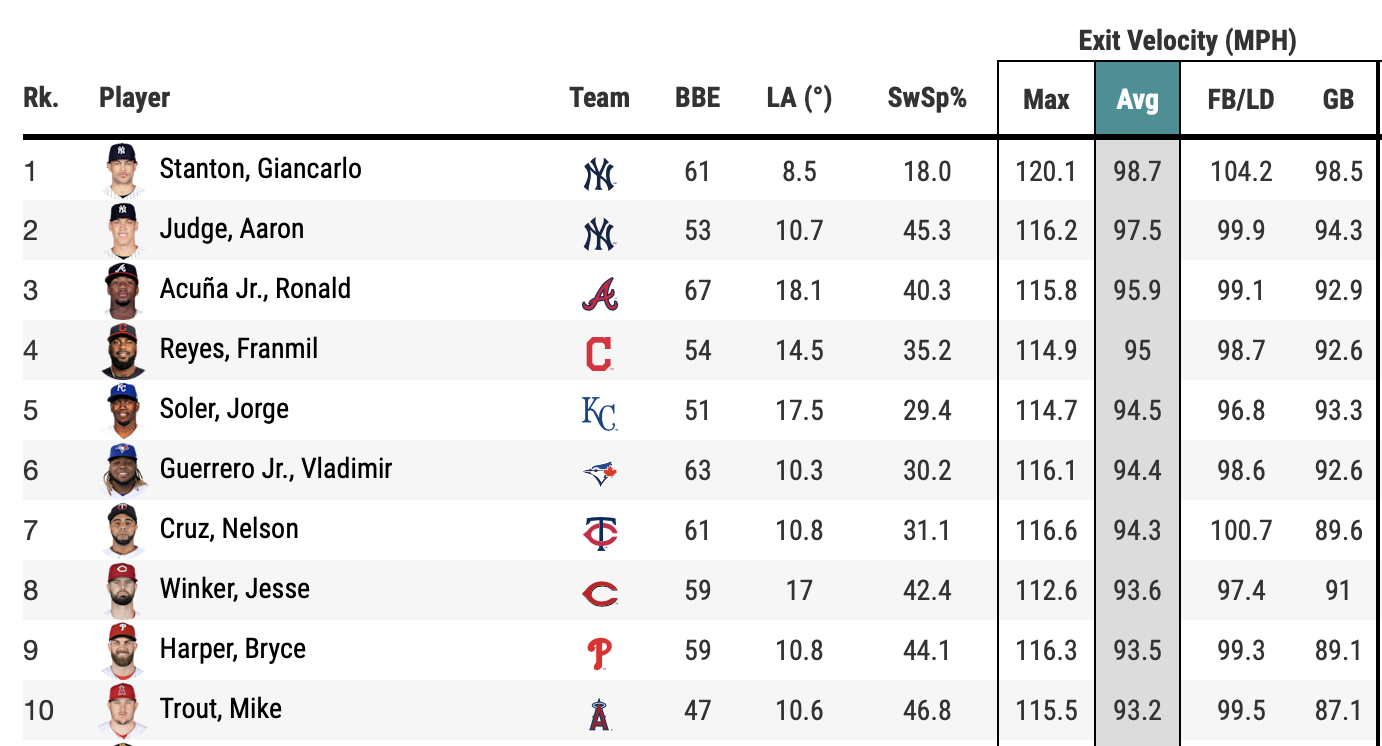Click Mike Trout's headshot thumbnail
The image size is (1382, 746).
click(123, 712)
